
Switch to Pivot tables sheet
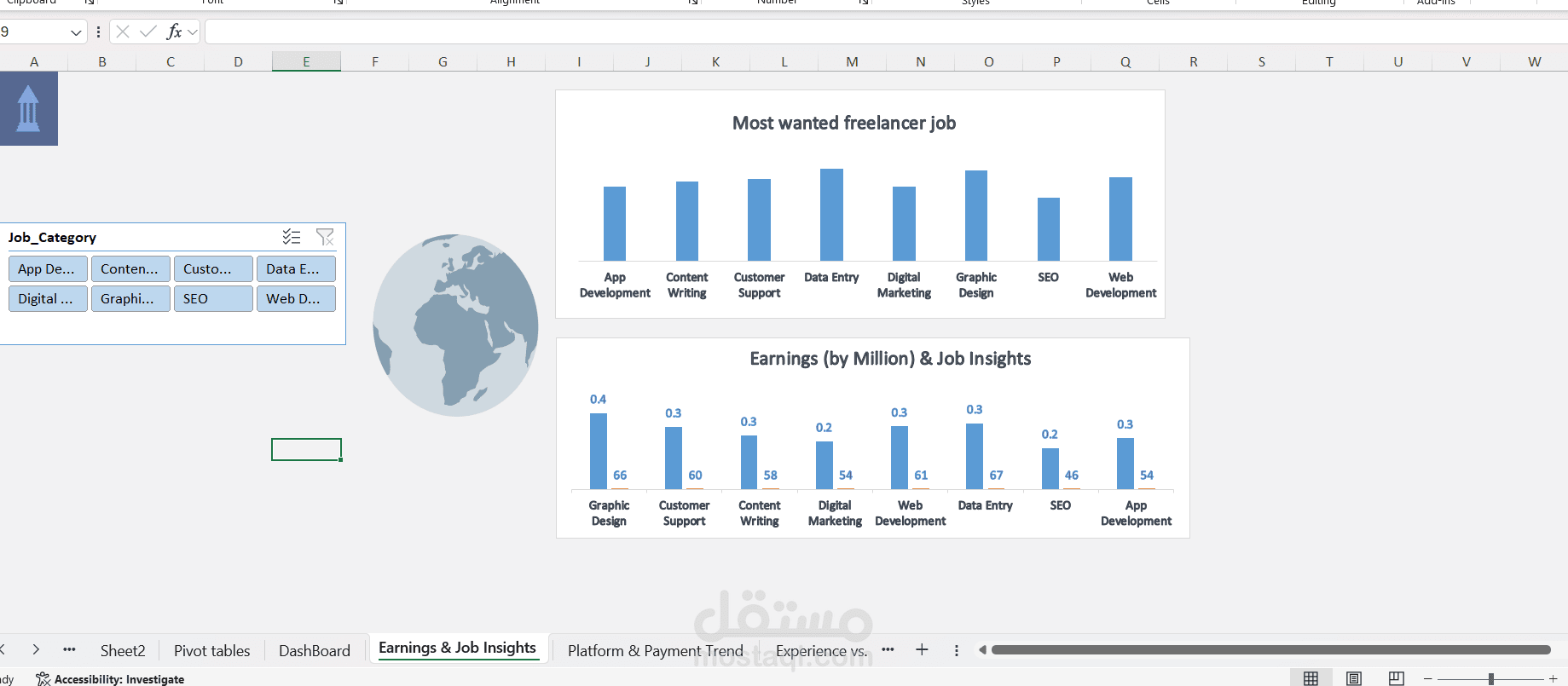coord(212,650)
